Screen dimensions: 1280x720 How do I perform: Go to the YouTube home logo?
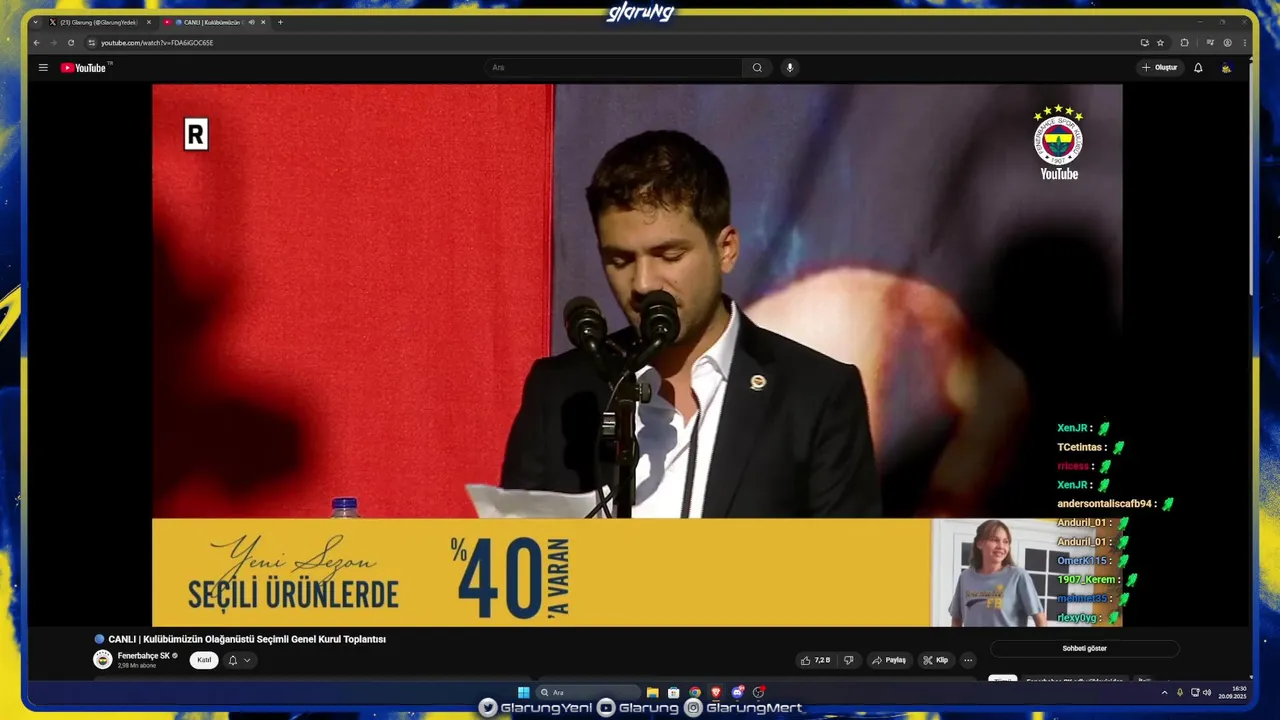pyautogui.click(x=83, y=68)
